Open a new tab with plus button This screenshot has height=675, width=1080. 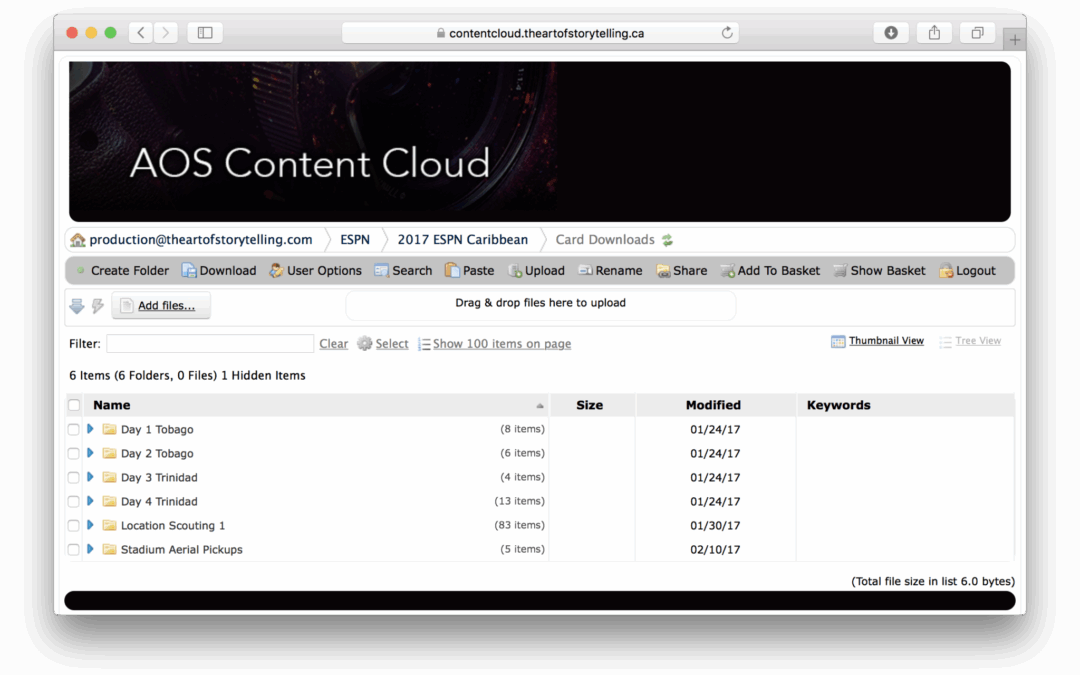coord(1015,40)
